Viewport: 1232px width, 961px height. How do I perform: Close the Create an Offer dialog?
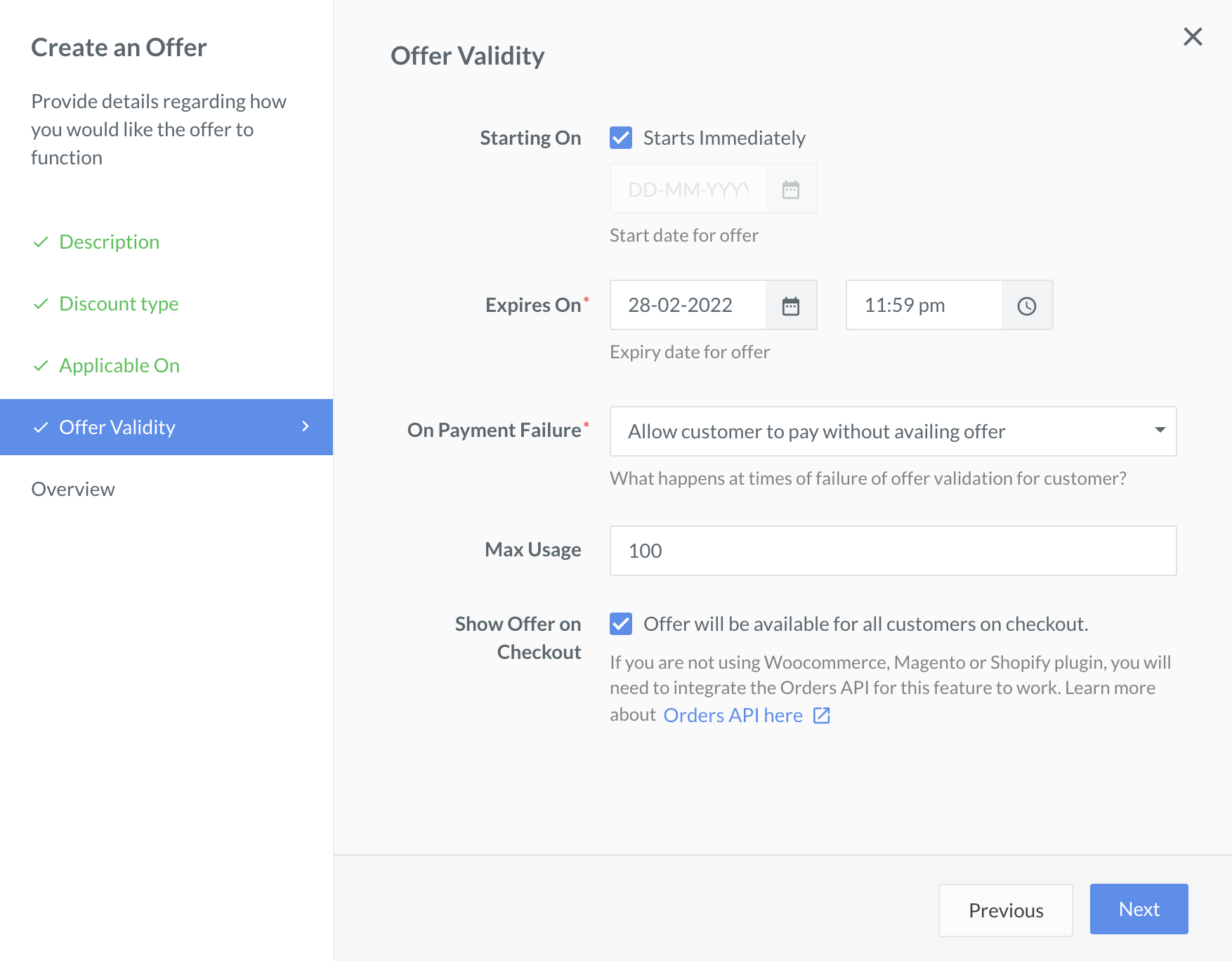pos(1193,37)
